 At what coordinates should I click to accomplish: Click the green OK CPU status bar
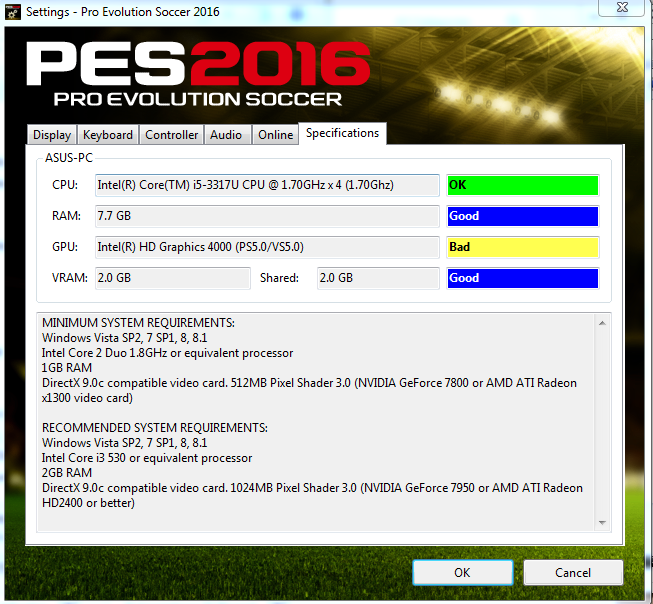pyautogui.click(x=523, y=185)
